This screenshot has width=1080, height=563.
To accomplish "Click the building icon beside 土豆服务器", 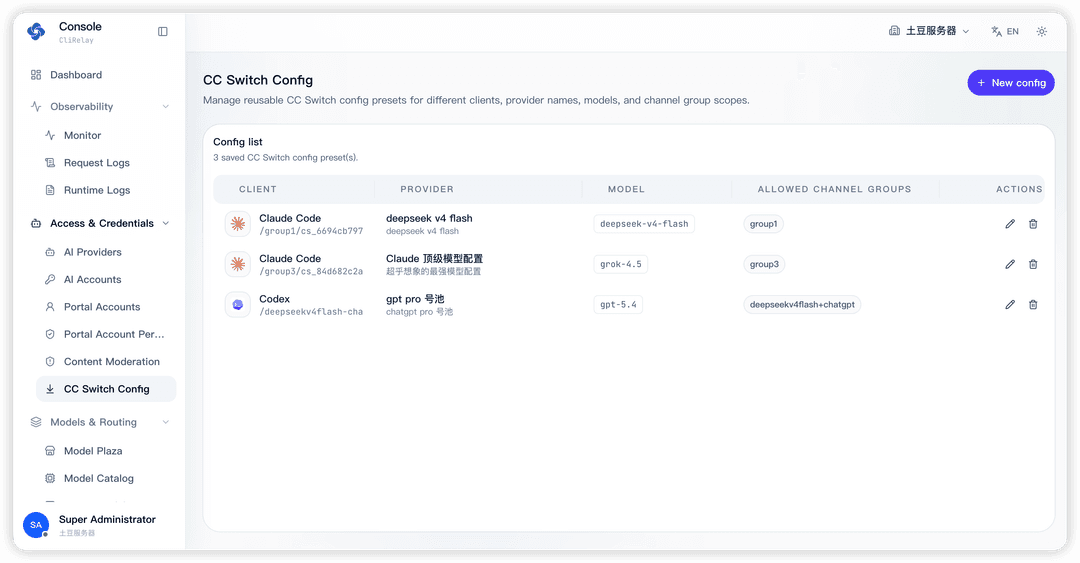I will click(894, 31).
